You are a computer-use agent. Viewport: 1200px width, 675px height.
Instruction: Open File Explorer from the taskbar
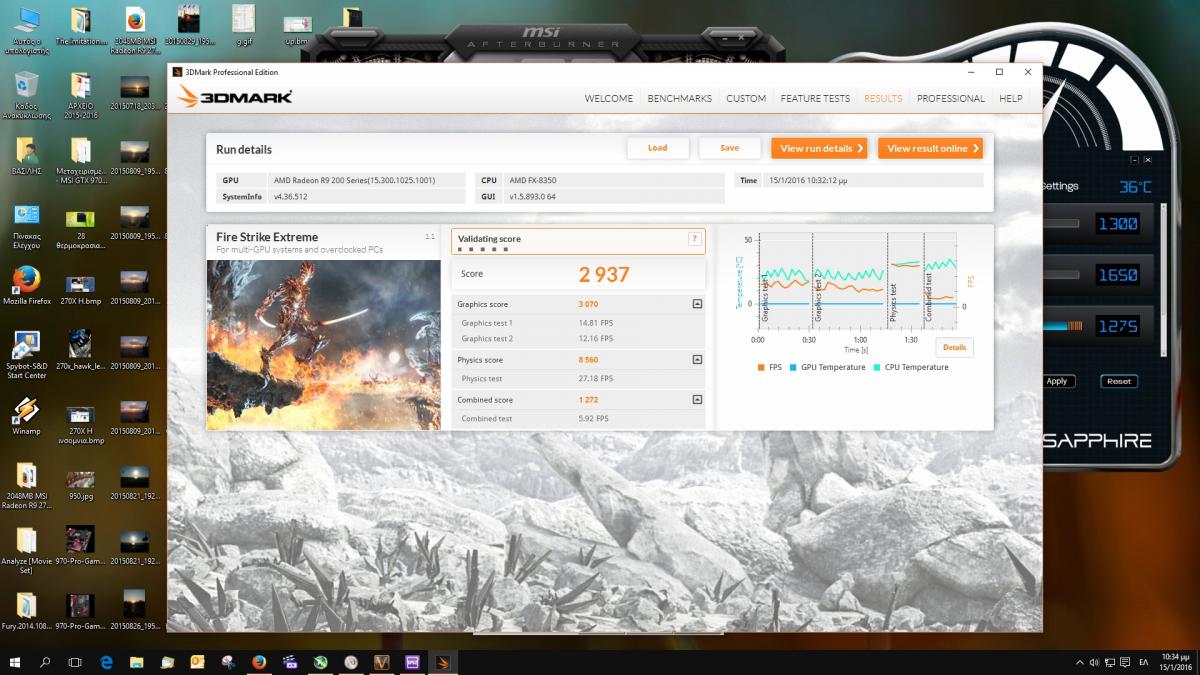coord(137,662)
